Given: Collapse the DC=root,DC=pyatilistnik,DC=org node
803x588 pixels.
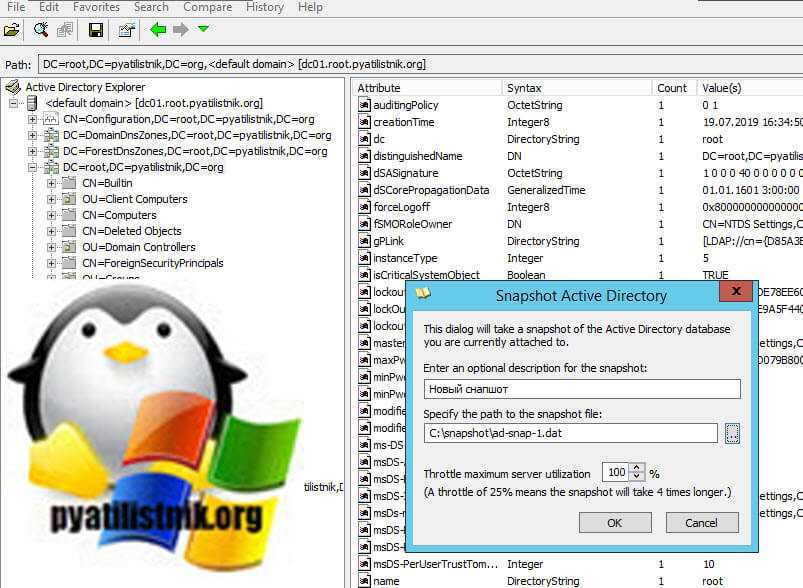Looking at the screenshot, I should (33, 167).
